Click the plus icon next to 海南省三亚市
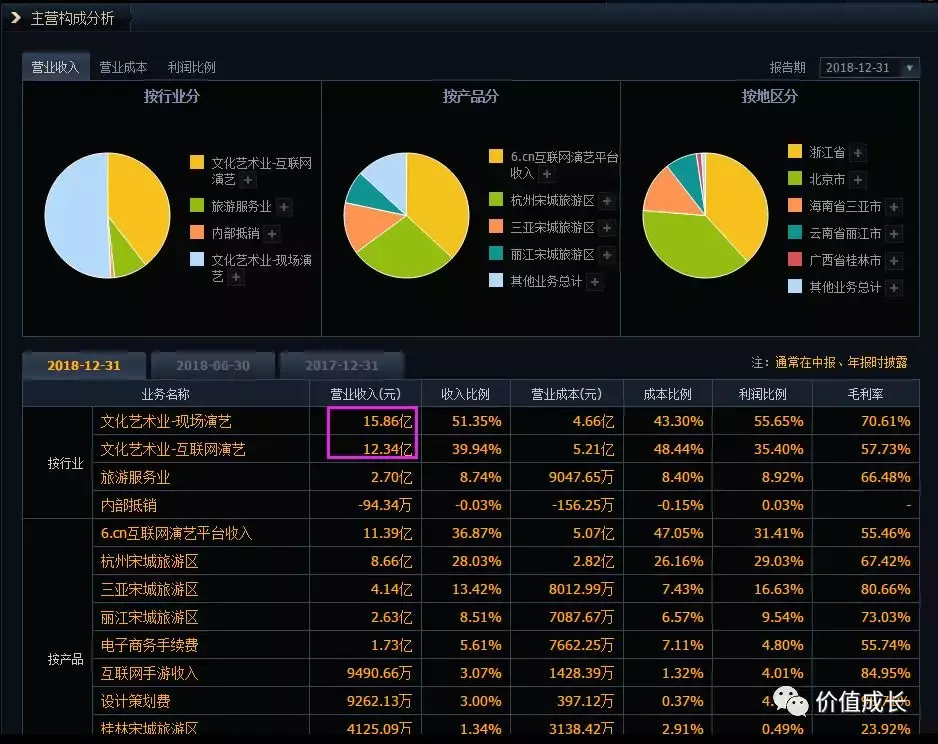 (895, 206)
